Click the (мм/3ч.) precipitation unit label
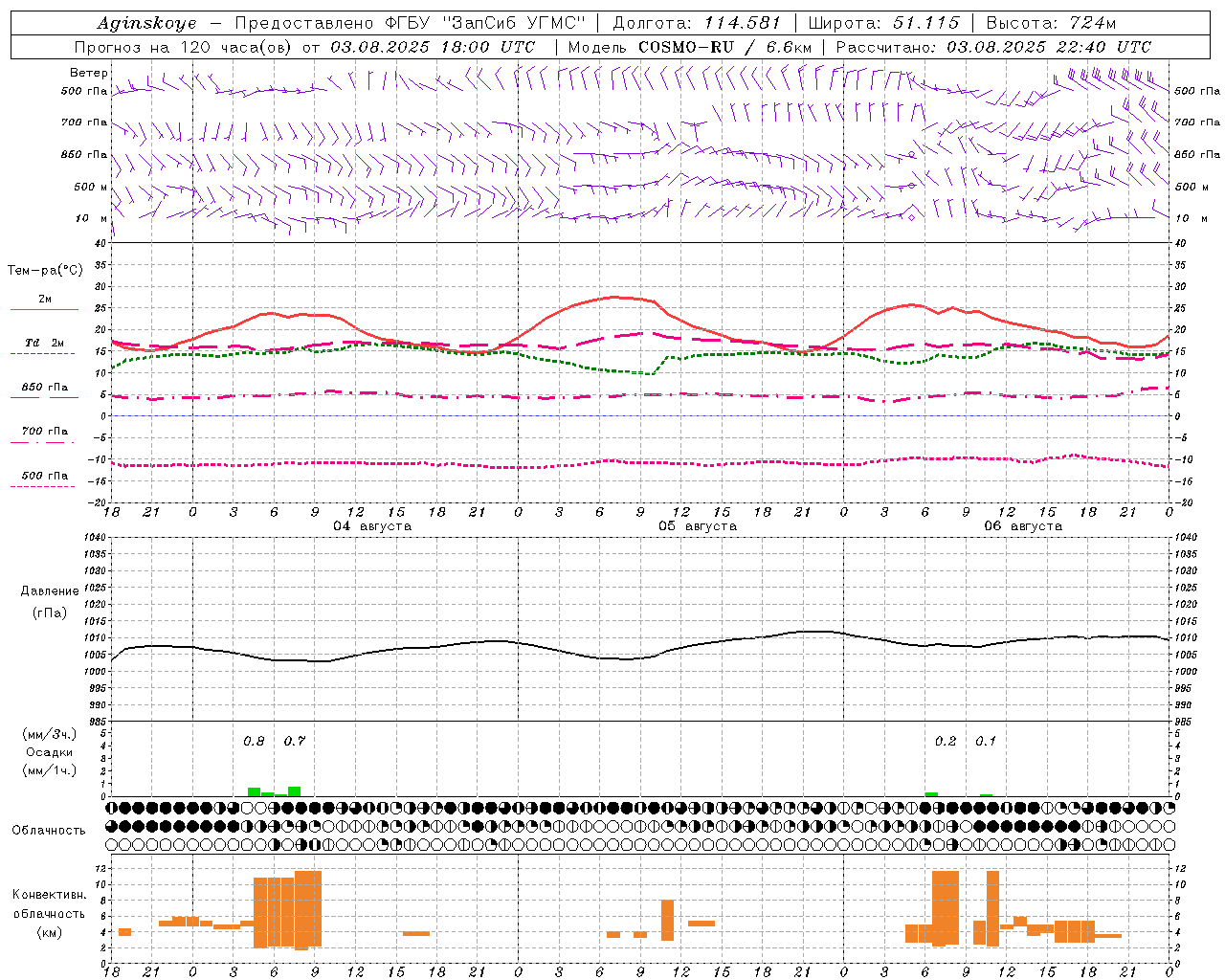1225x980 pixels. tap(50, 734)
